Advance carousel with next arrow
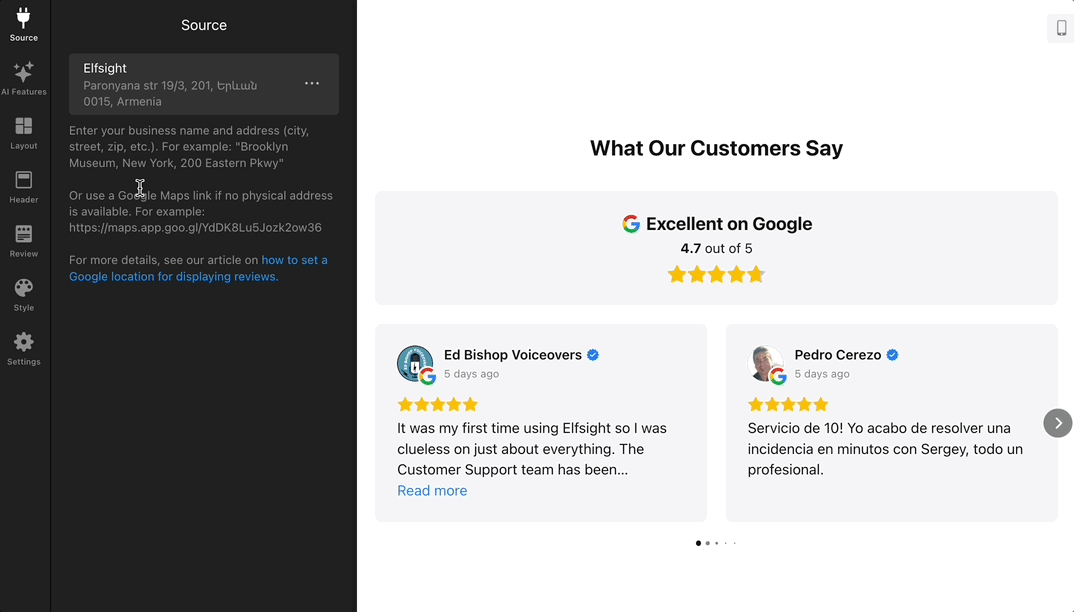The width and height of the screenshot is (1074, 612). point(1058,423)
